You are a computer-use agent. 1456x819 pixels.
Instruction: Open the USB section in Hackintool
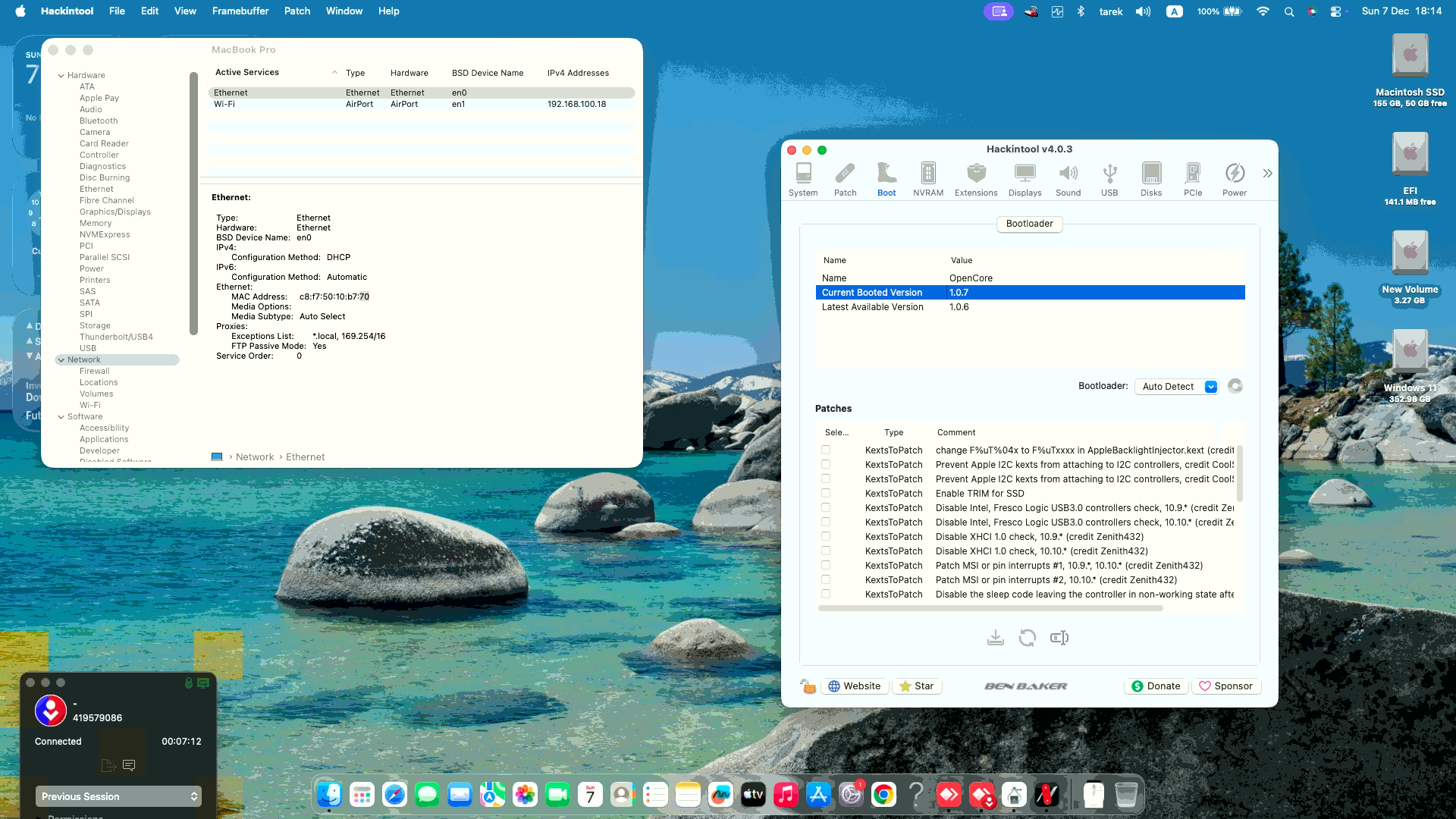[1109, 178]
